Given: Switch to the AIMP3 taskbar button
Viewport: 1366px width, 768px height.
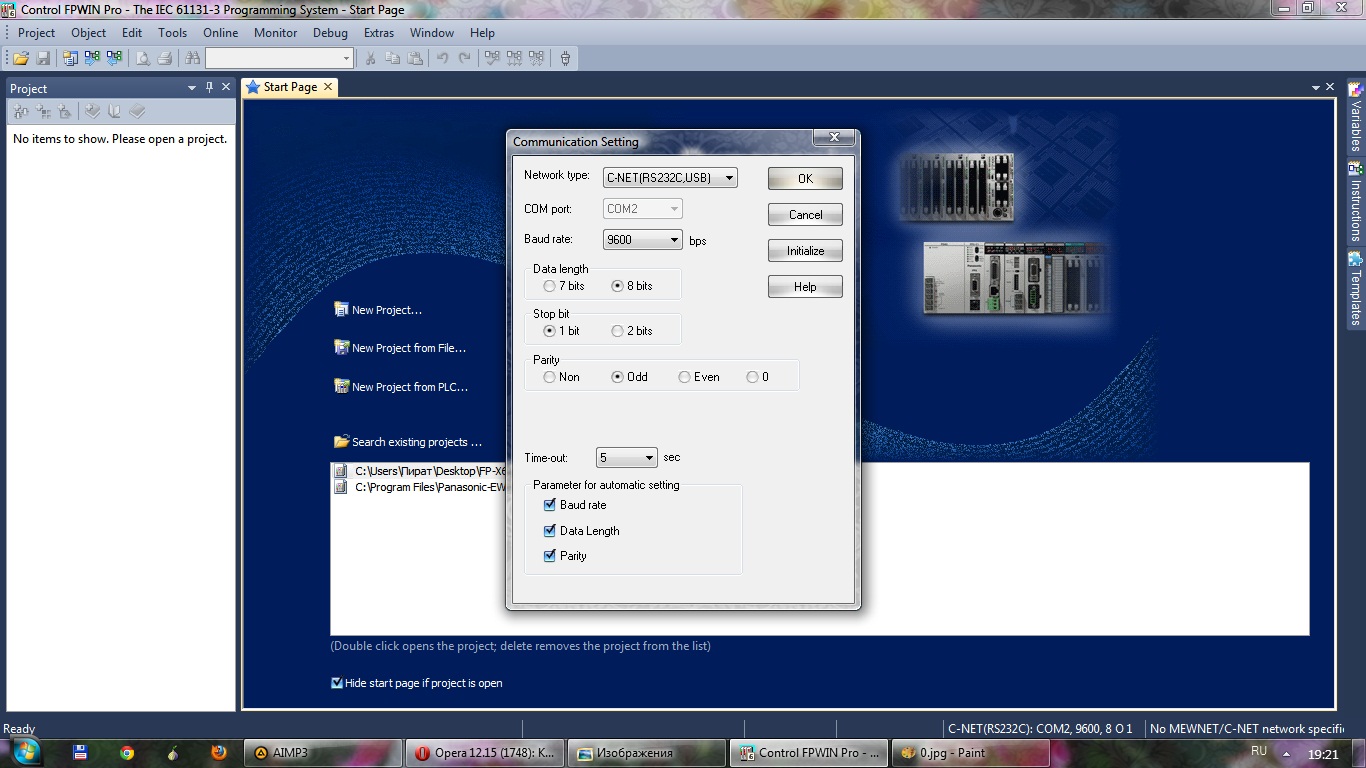Looking at the screenshot, I should (323, 753).
